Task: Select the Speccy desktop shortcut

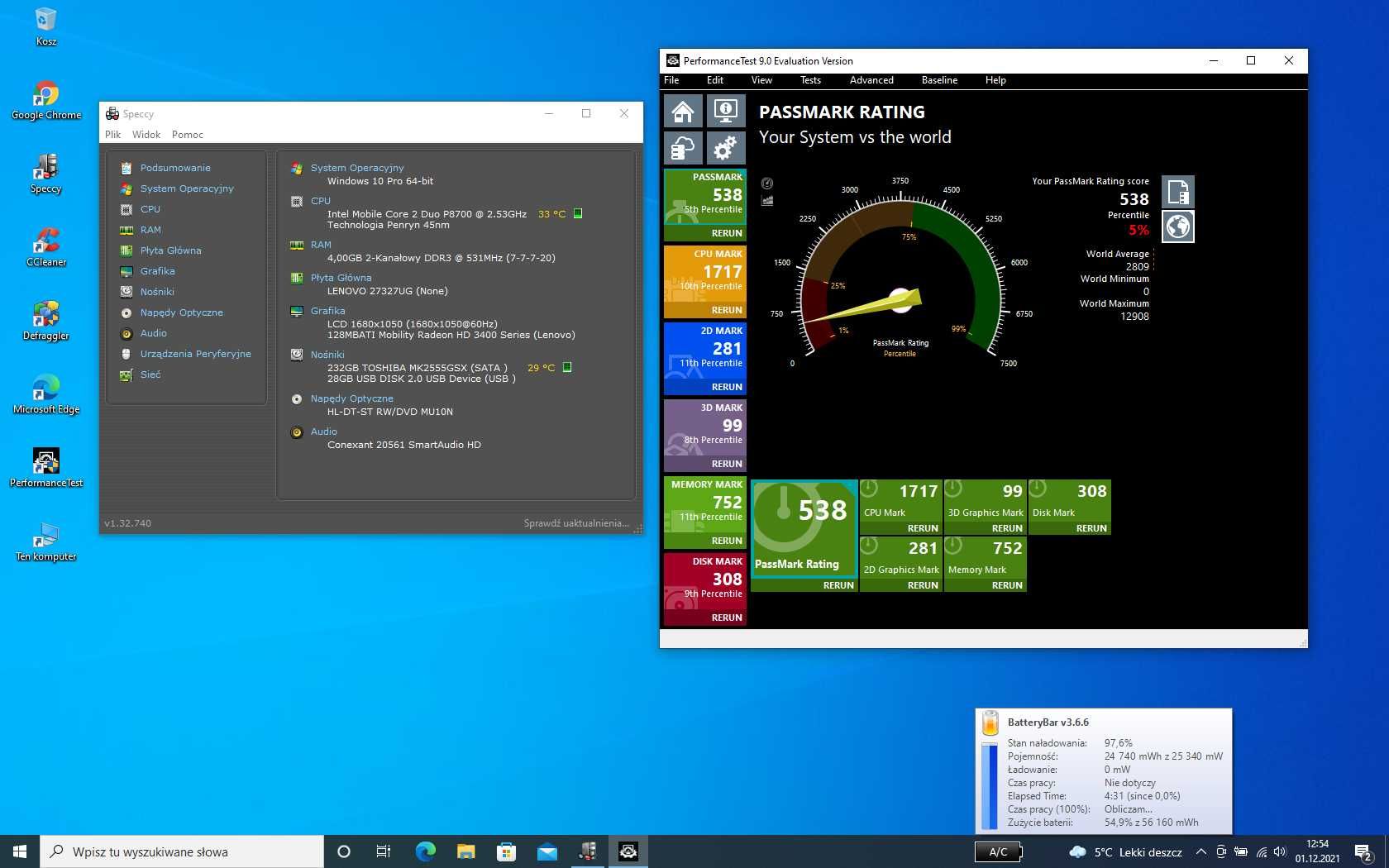Action: click(x=46, y=174)
